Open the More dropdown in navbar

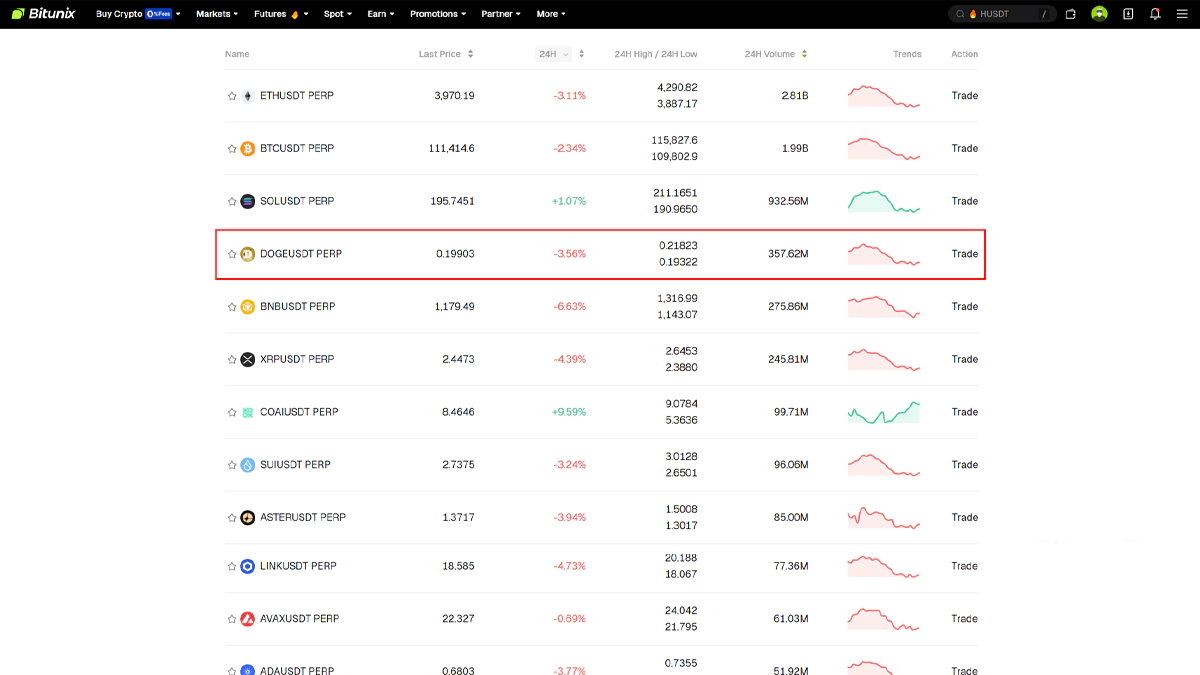(x=551, y=14)
